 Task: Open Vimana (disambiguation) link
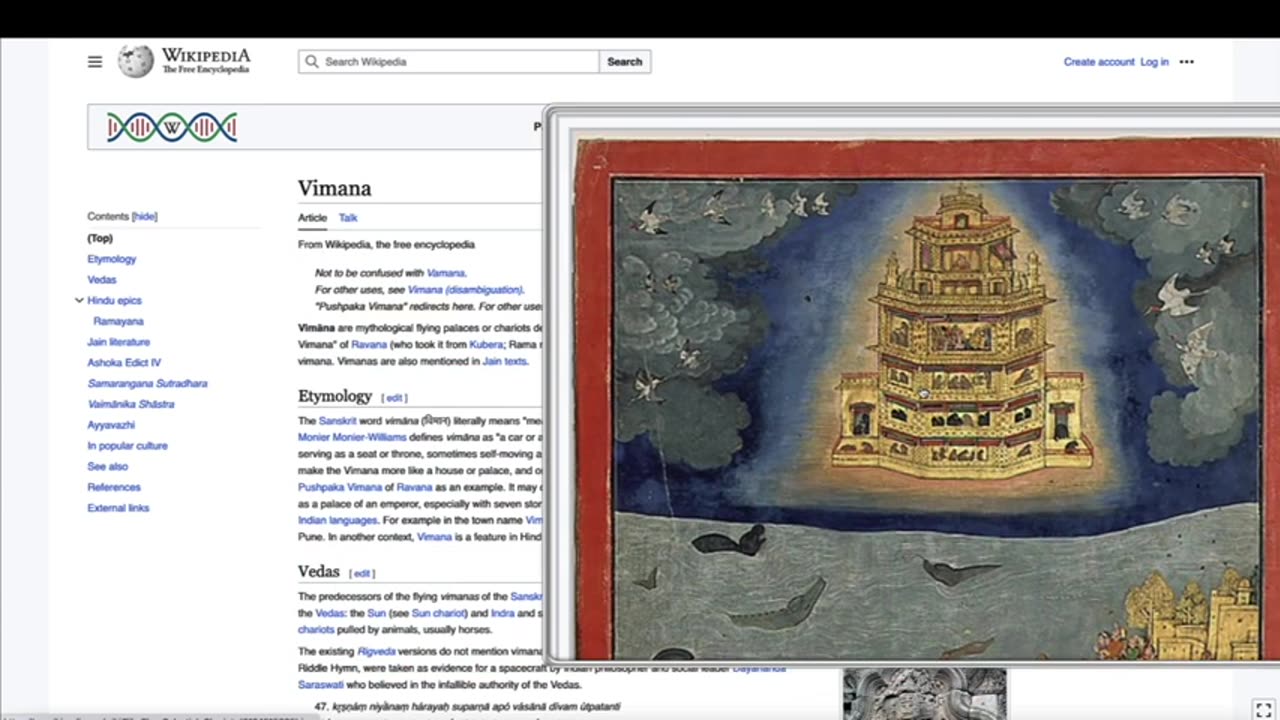[x=465, y=290]
